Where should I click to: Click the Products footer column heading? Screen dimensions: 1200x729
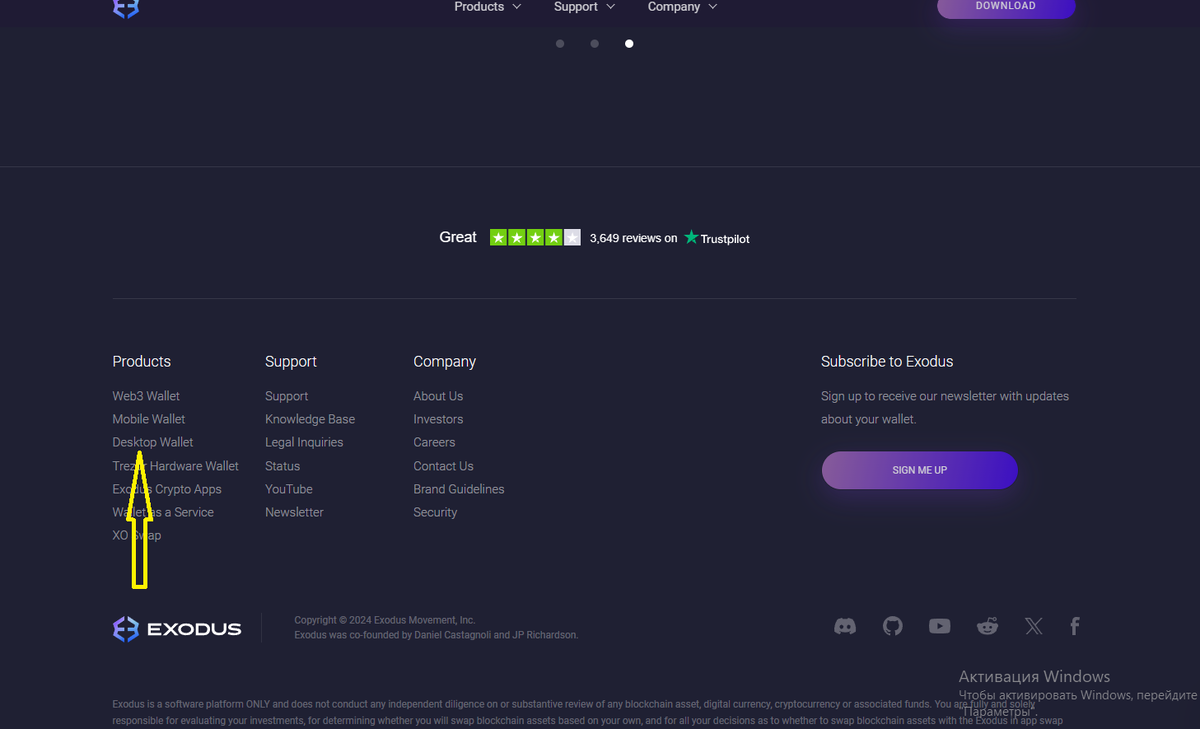point(142,361)
